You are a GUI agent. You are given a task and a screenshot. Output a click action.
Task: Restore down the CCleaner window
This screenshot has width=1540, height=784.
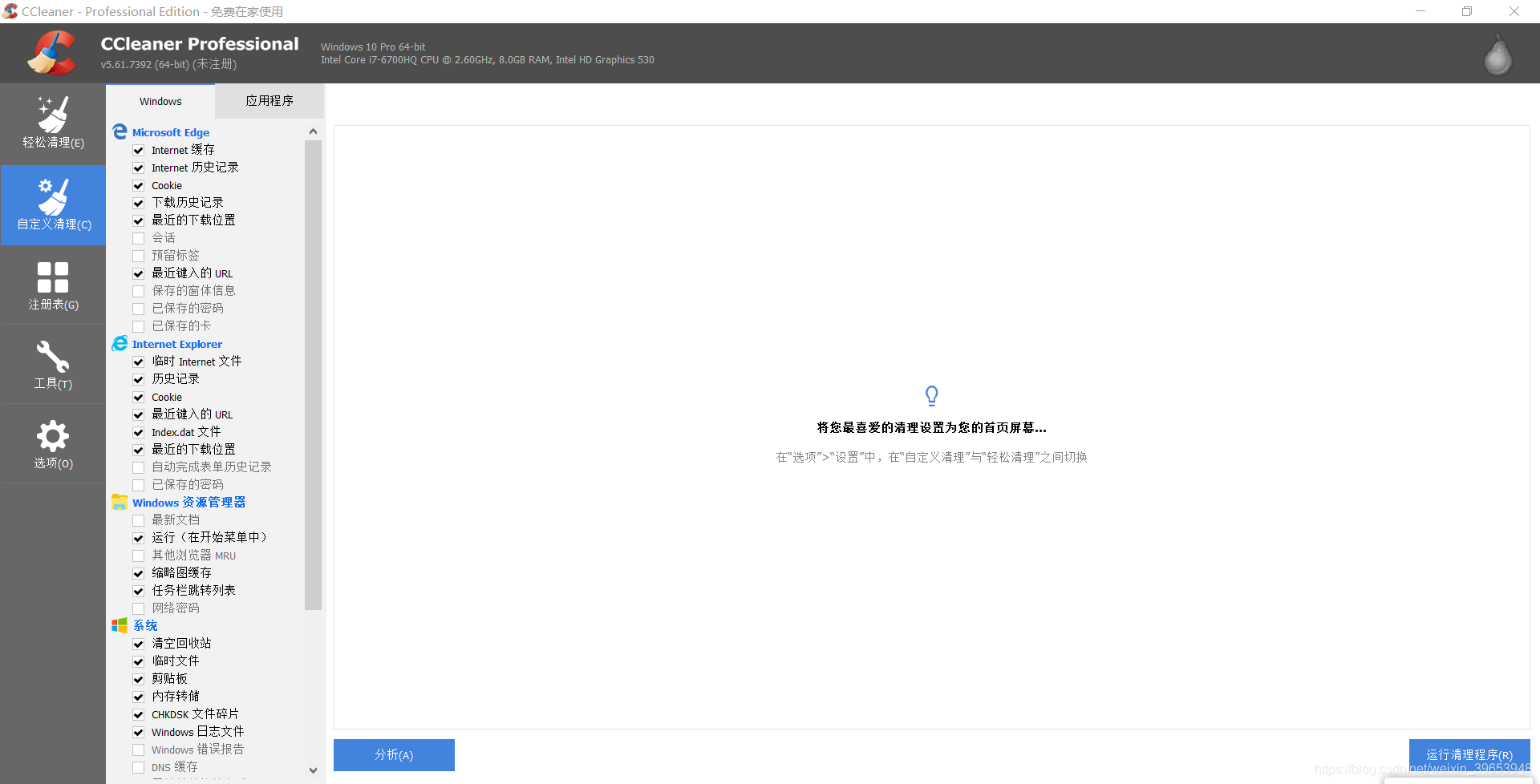pyautogui.click(x=1467, y=11)
